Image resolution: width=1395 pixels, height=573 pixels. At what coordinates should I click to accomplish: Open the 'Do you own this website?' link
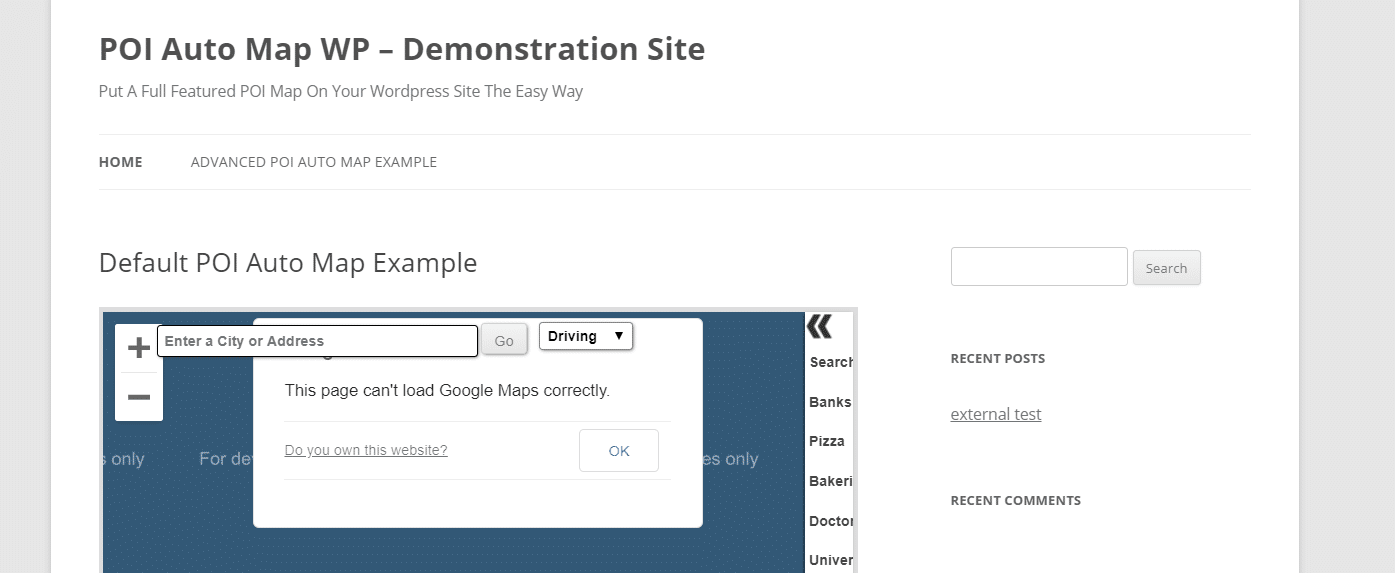pos(366,450)
